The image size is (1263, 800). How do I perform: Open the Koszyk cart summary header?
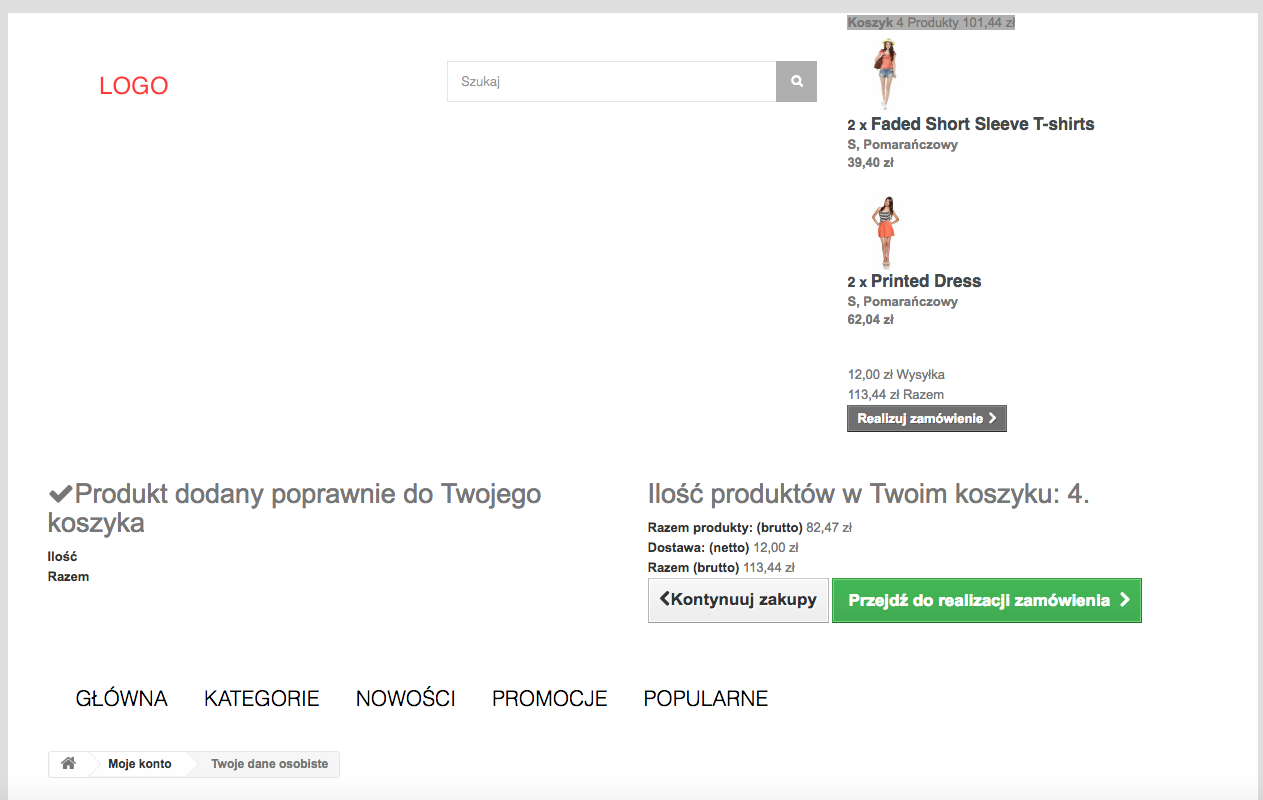pyautogui.click(x=930, y=23)
